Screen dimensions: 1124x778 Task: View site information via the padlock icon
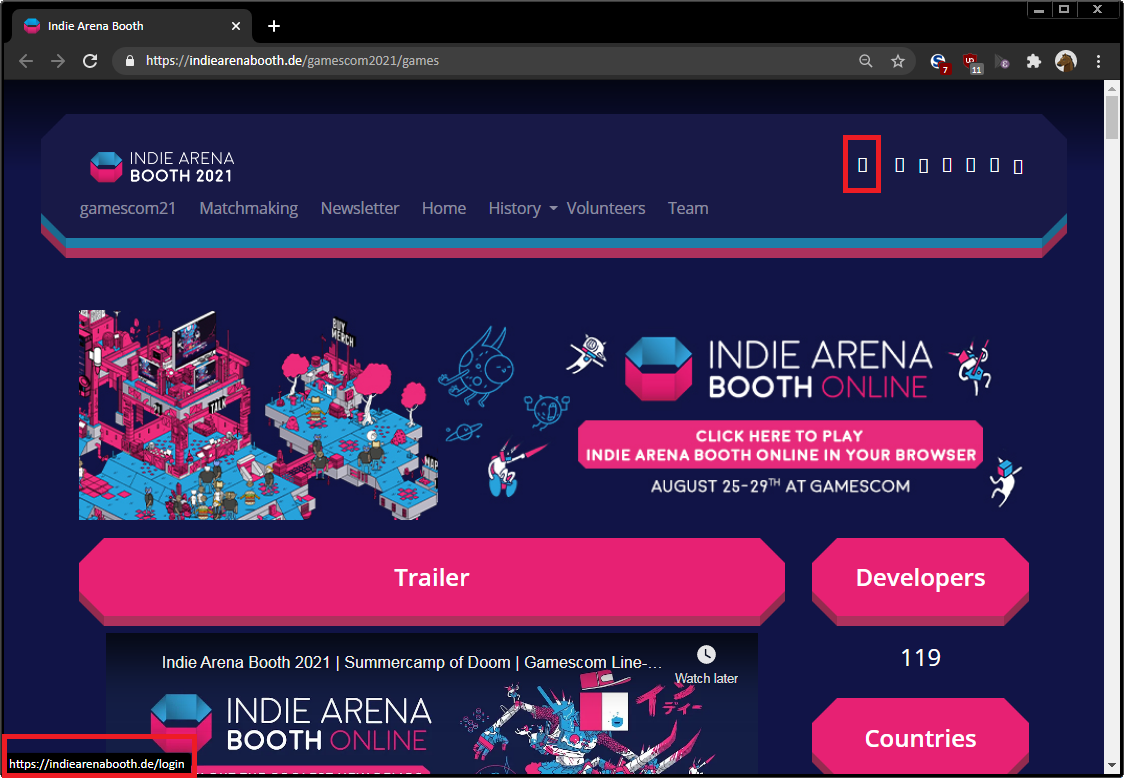pos(130,61)
